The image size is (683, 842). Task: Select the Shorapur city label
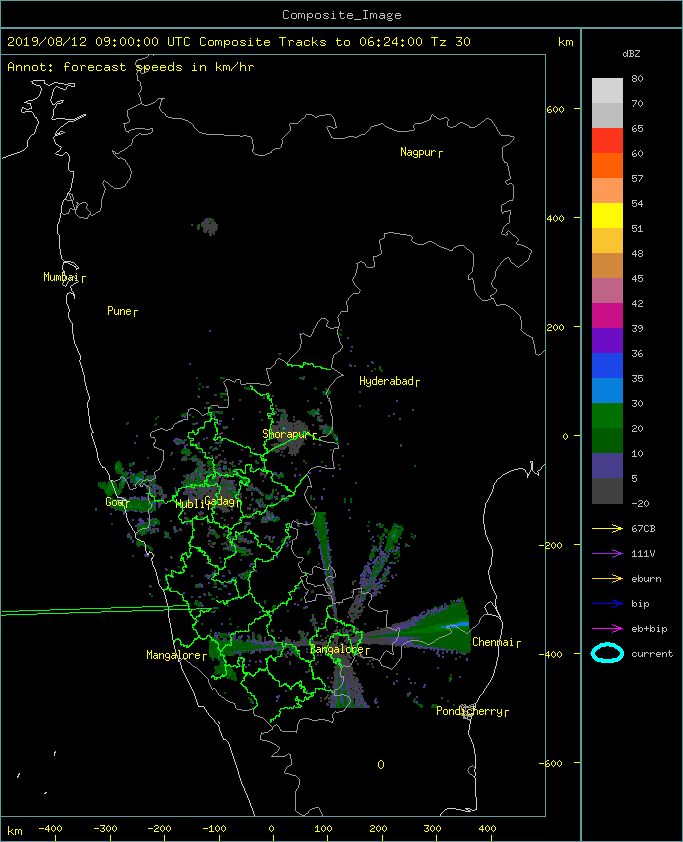(x=289, y=434)
